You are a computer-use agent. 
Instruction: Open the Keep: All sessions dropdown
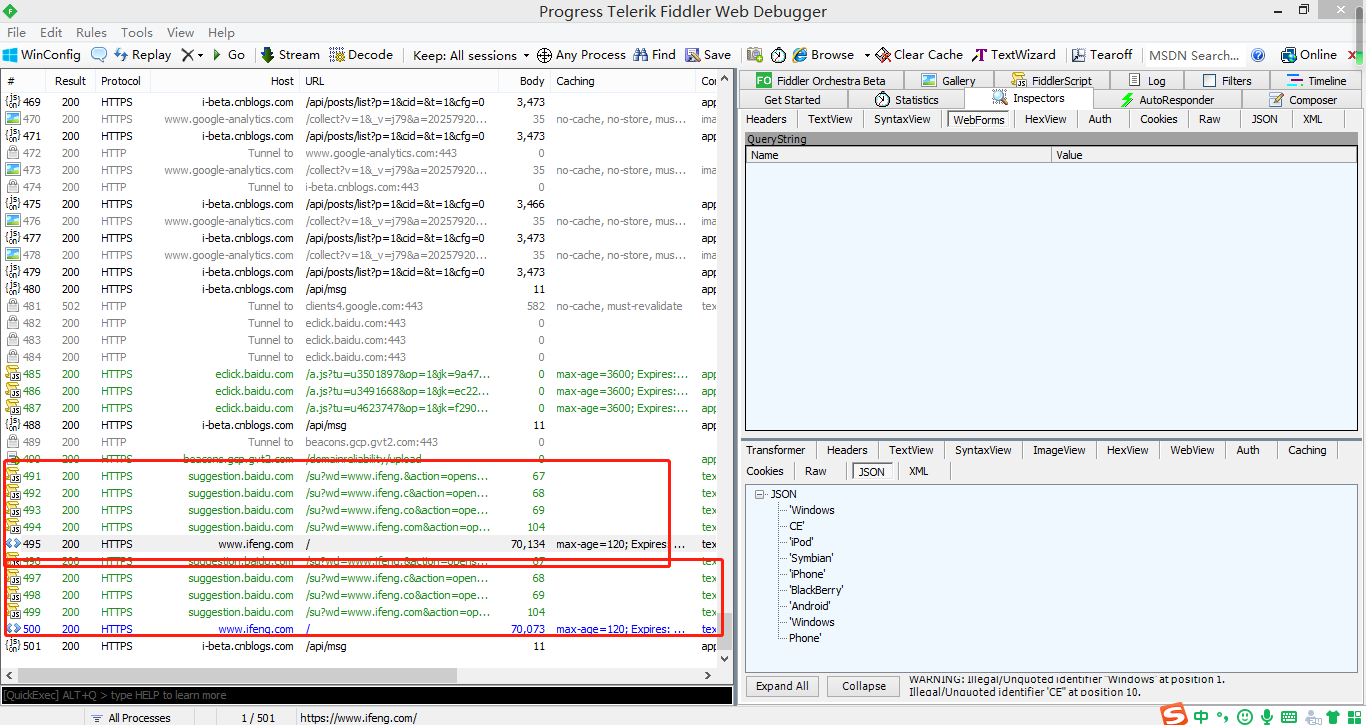[471, 55]
